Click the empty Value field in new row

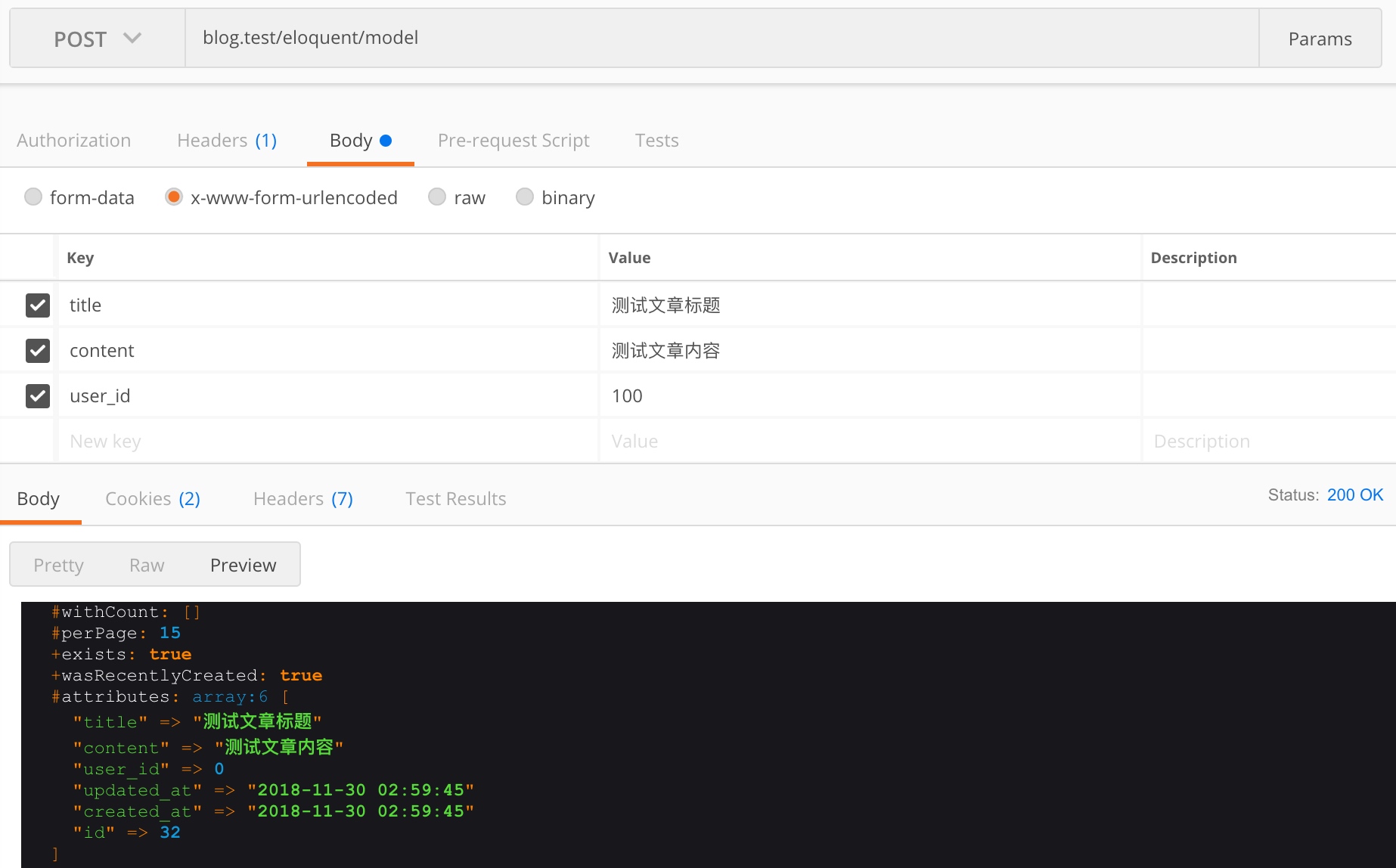870,442
